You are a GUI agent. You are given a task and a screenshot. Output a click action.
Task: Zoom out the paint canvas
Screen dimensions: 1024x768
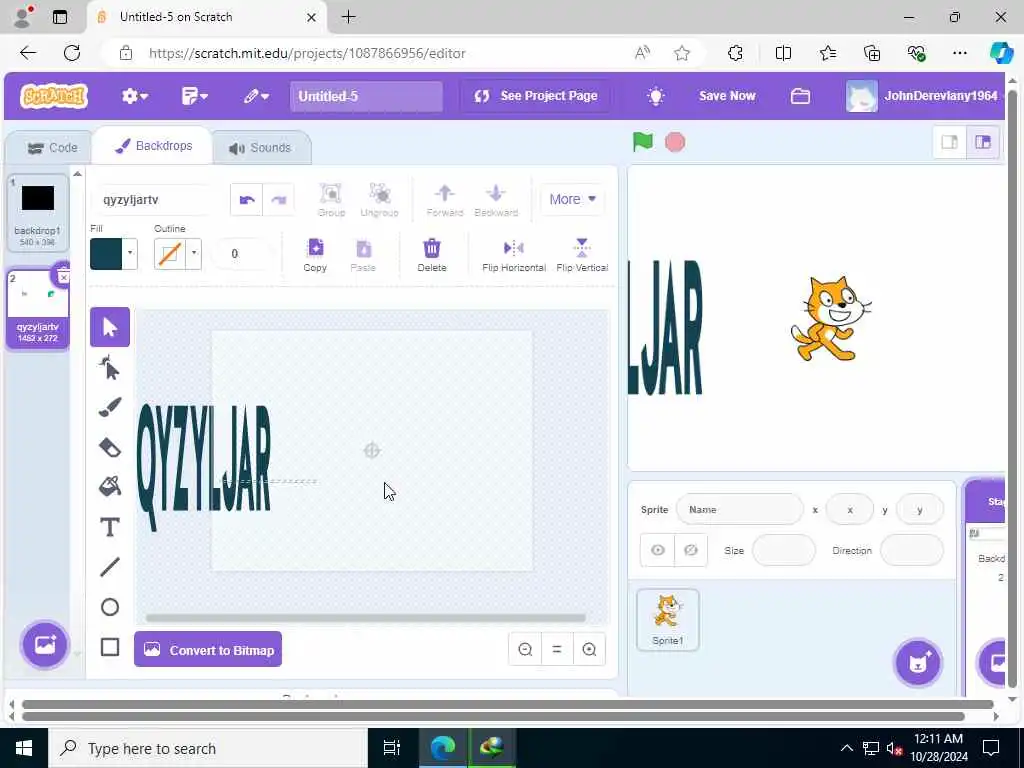(525, 649)
